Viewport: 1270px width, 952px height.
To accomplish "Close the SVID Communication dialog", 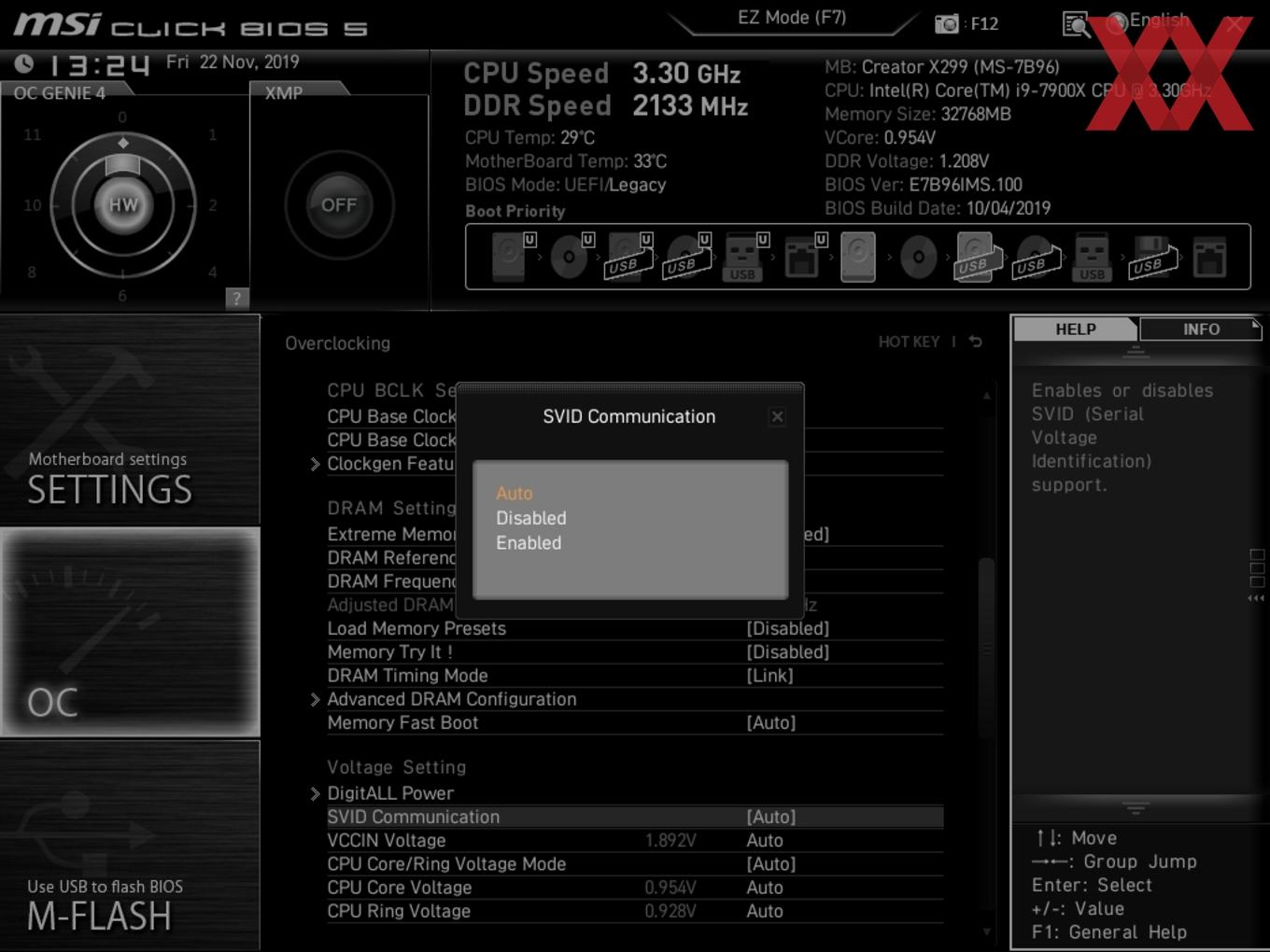I will [777, 417].
